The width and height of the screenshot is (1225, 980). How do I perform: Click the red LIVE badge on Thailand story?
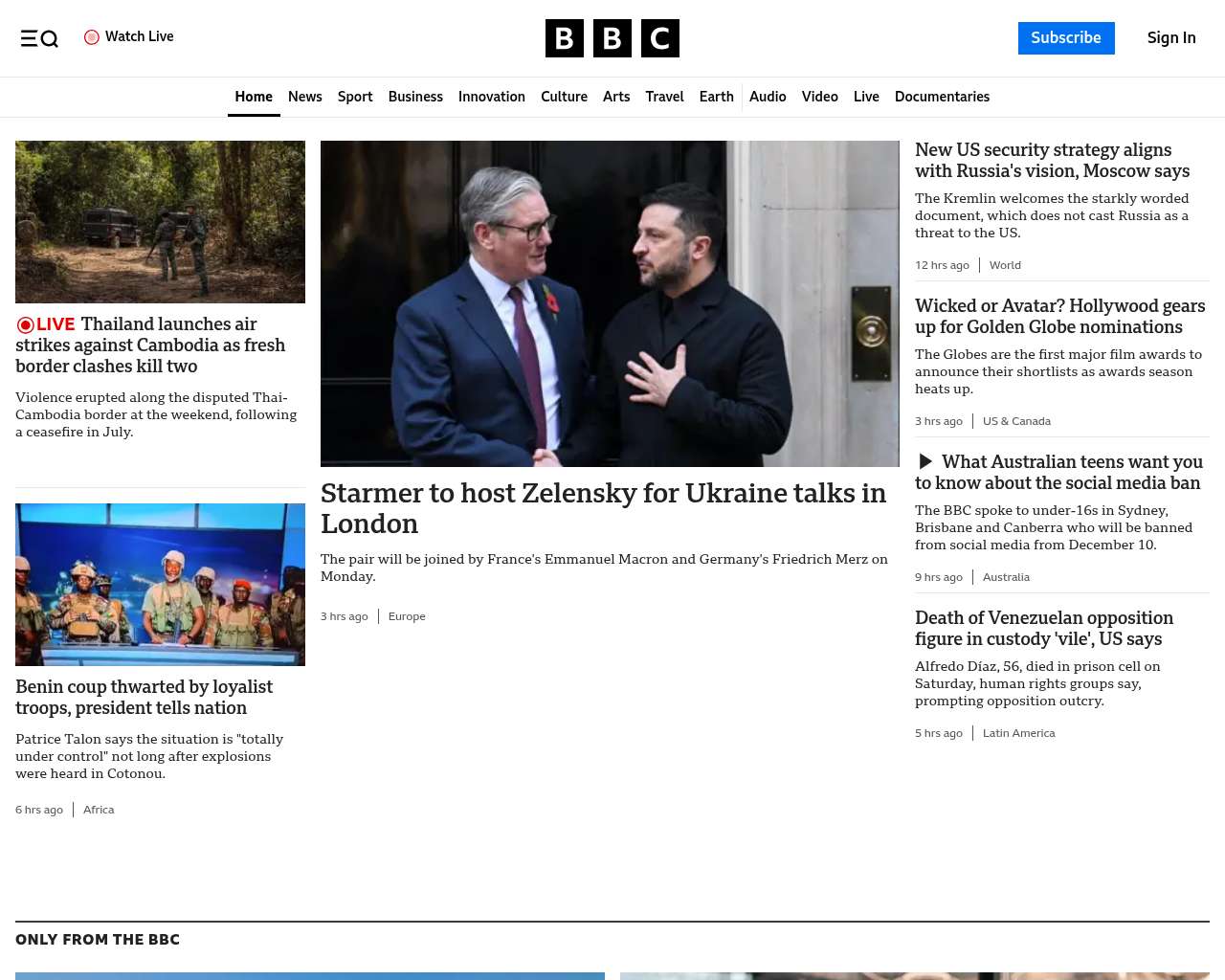click(46, 324)
